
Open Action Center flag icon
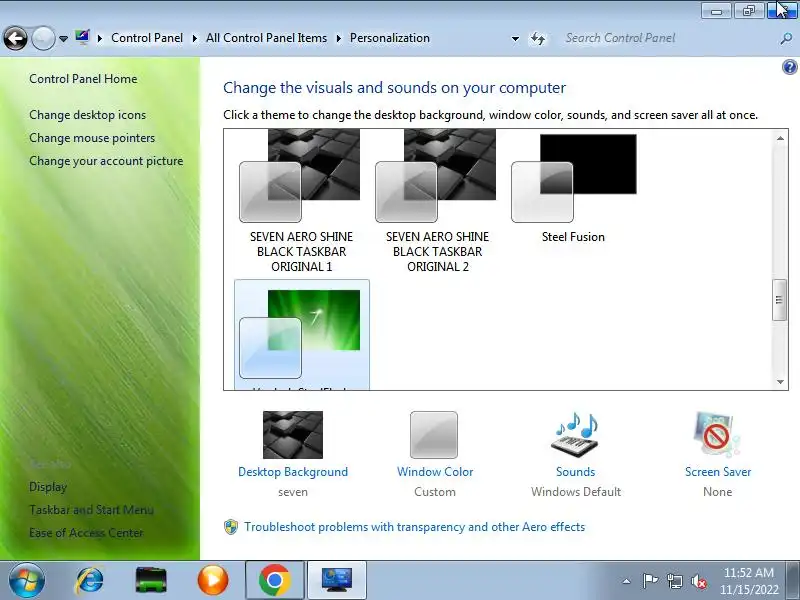[x=650, y=581]
